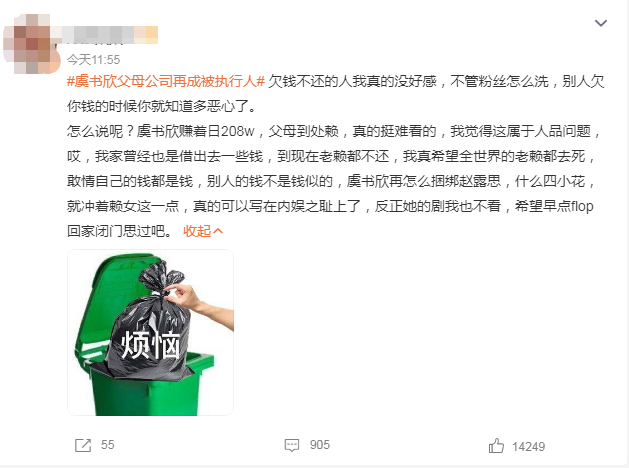Click the hand holding the garbage bag

click(x=199, y=303)
